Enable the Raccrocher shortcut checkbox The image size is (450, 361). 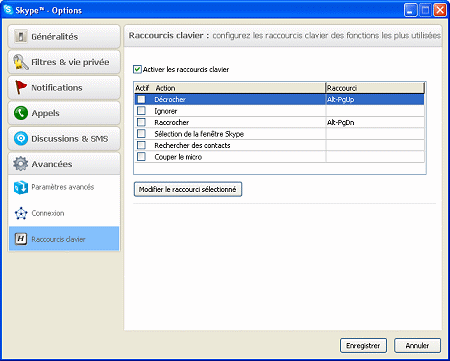point(141,122)
